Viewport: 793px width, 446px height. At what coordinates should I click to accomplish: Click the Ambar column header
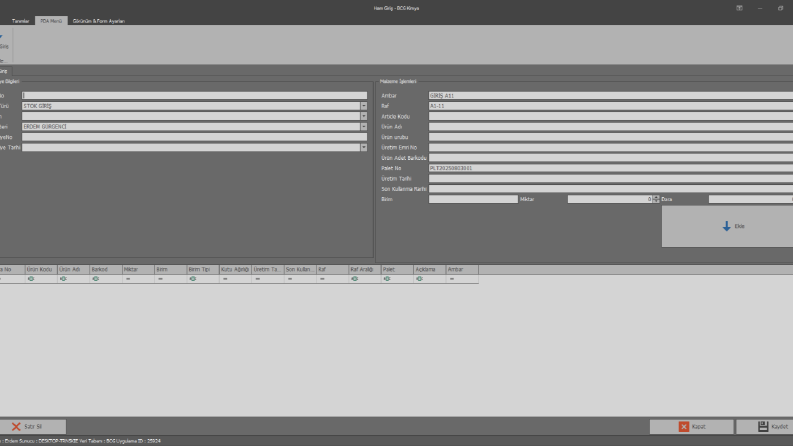tap(462, 270)
